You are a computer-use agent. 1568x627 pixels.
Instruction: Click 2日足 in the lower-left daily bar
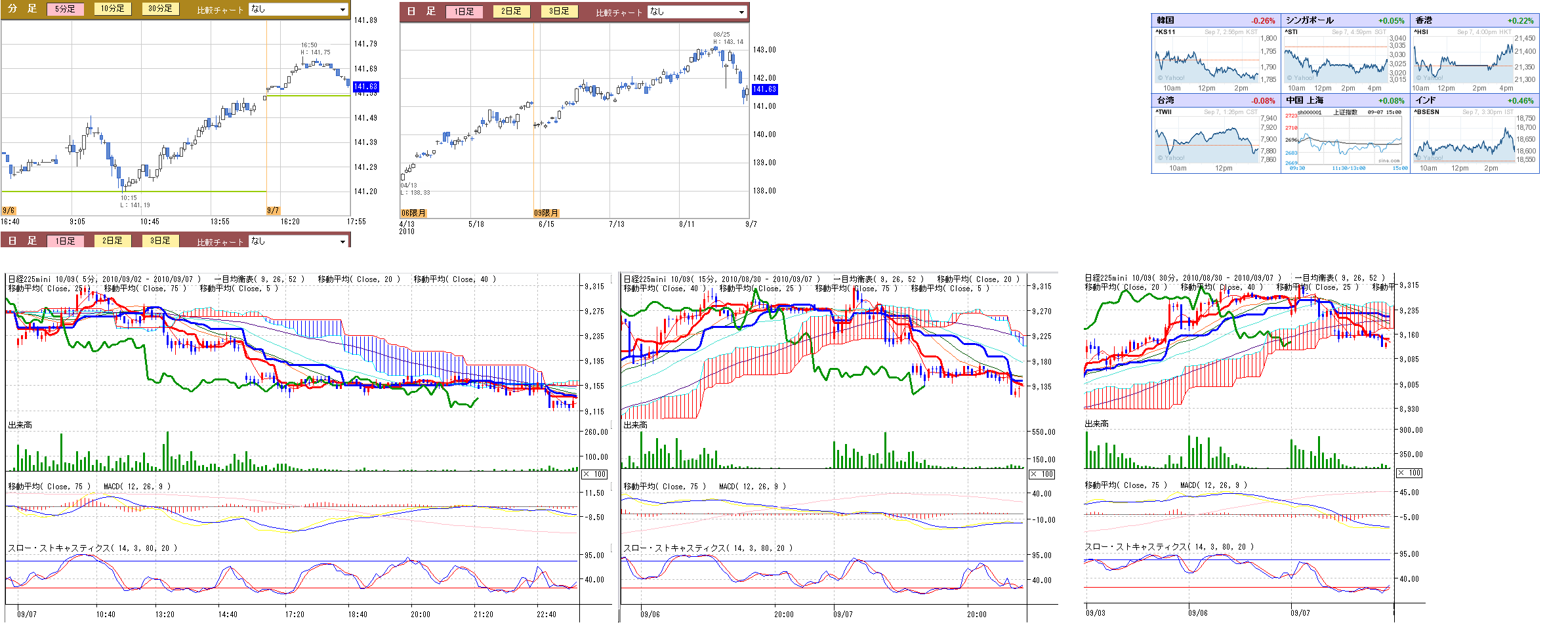(112, 241)
